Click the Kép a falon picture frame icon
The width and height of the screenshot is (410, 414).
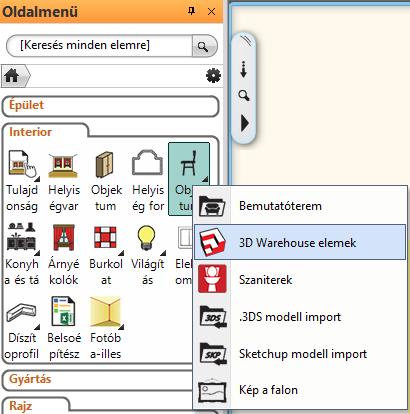click(x=212, y=390)
